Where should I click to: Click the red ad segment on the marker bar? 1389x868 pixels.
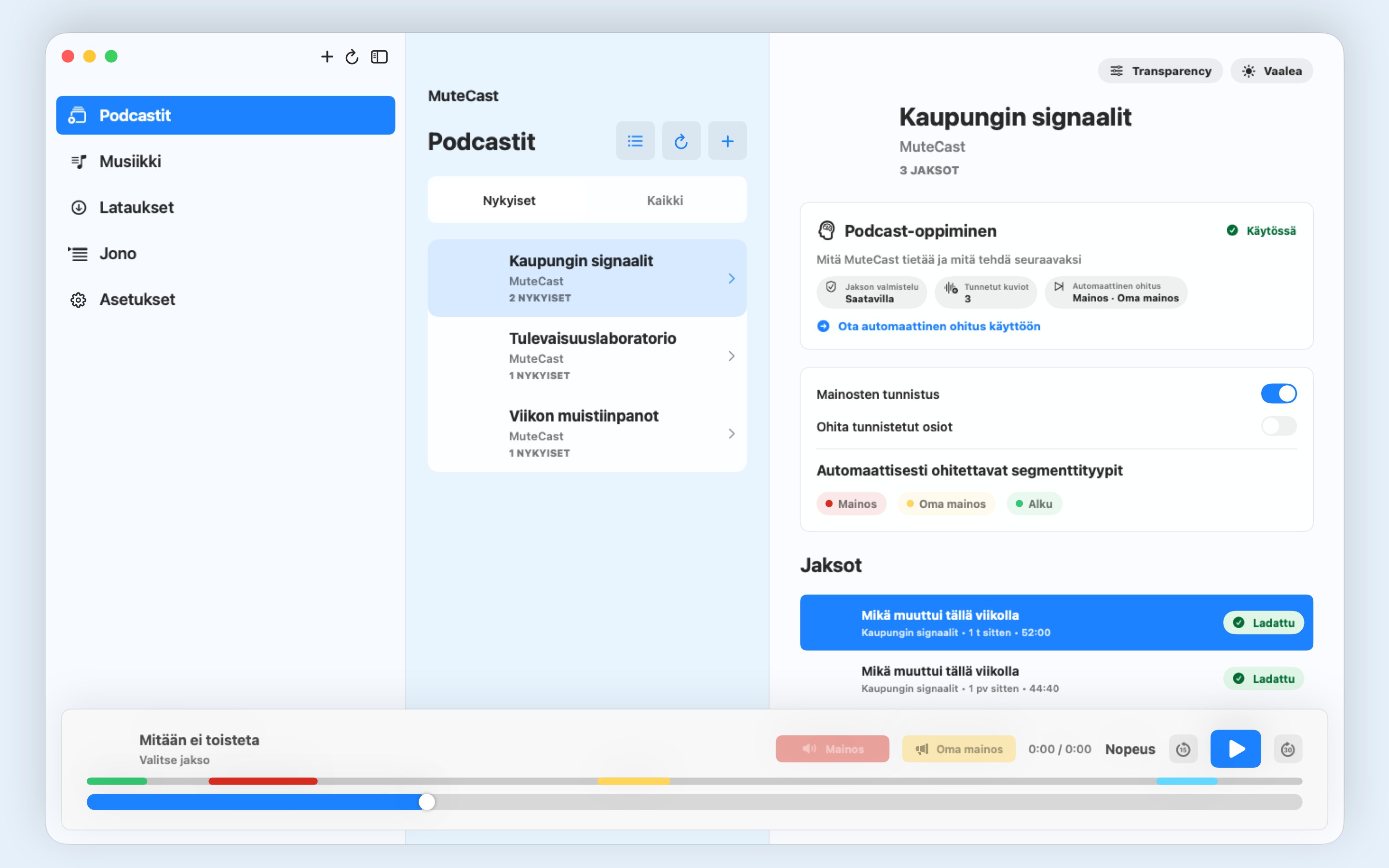point(263,781)
